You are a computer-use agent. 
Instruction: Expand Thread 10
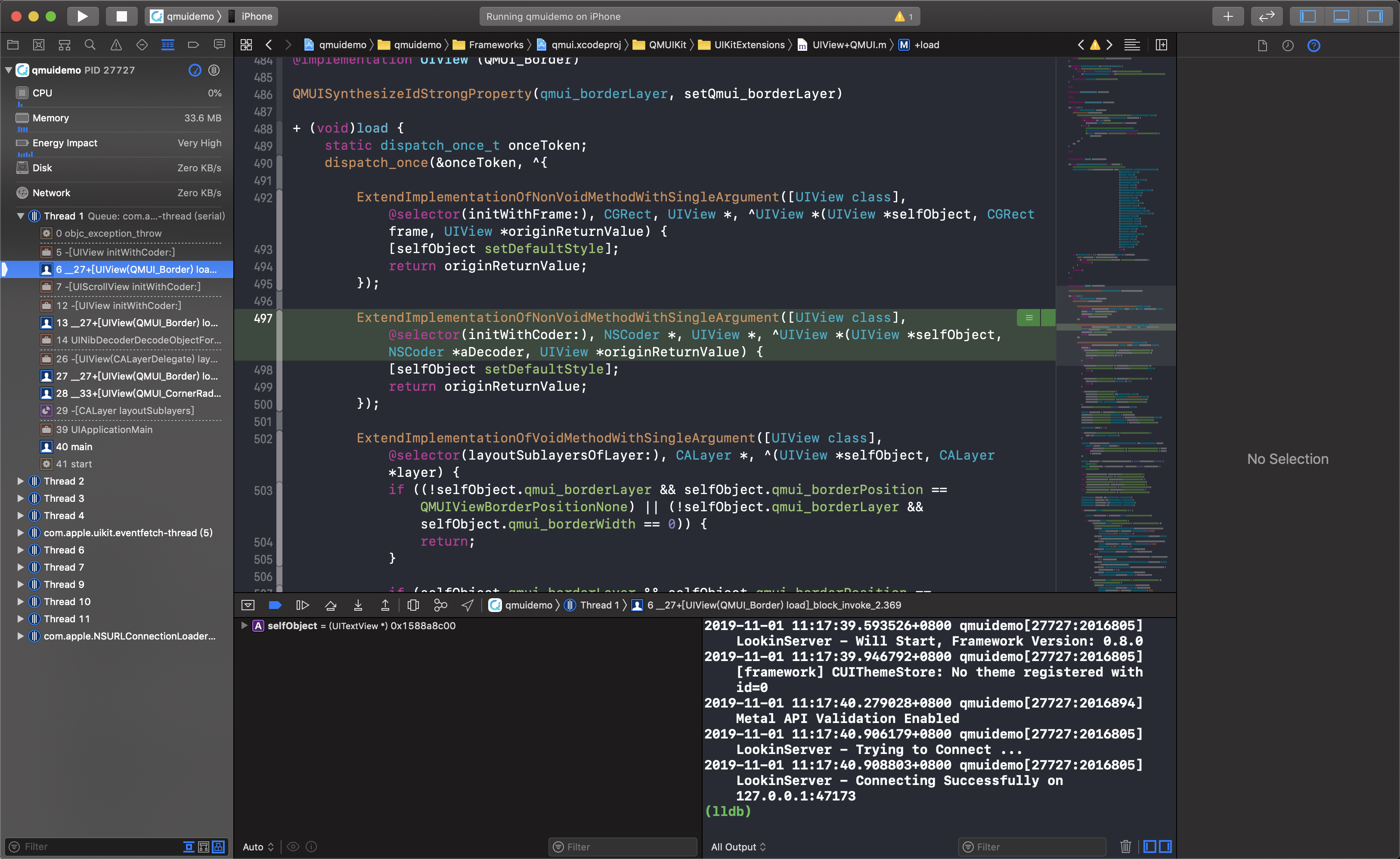coord(21,602)
